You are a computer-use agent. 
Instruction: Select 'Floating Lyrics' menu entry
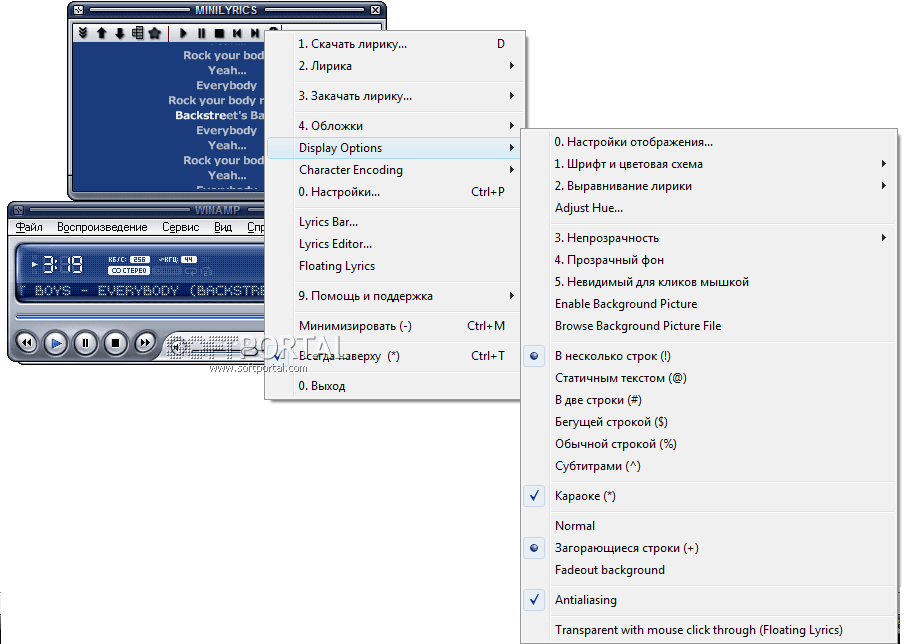[x=394, y=266]
